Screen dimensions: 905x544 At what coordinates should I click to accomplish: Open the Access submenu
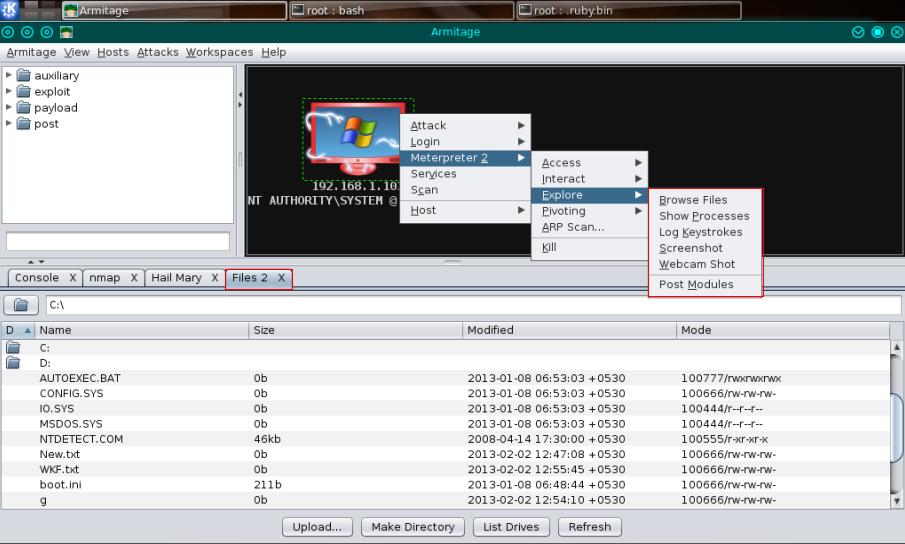[589, 163]
